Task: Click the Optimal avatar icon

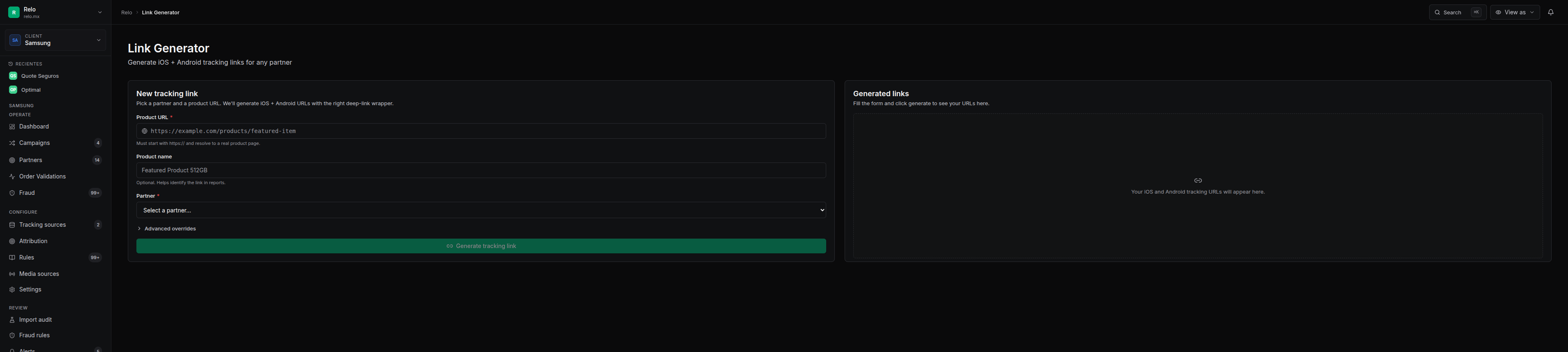Action: (x=13, y=90)
